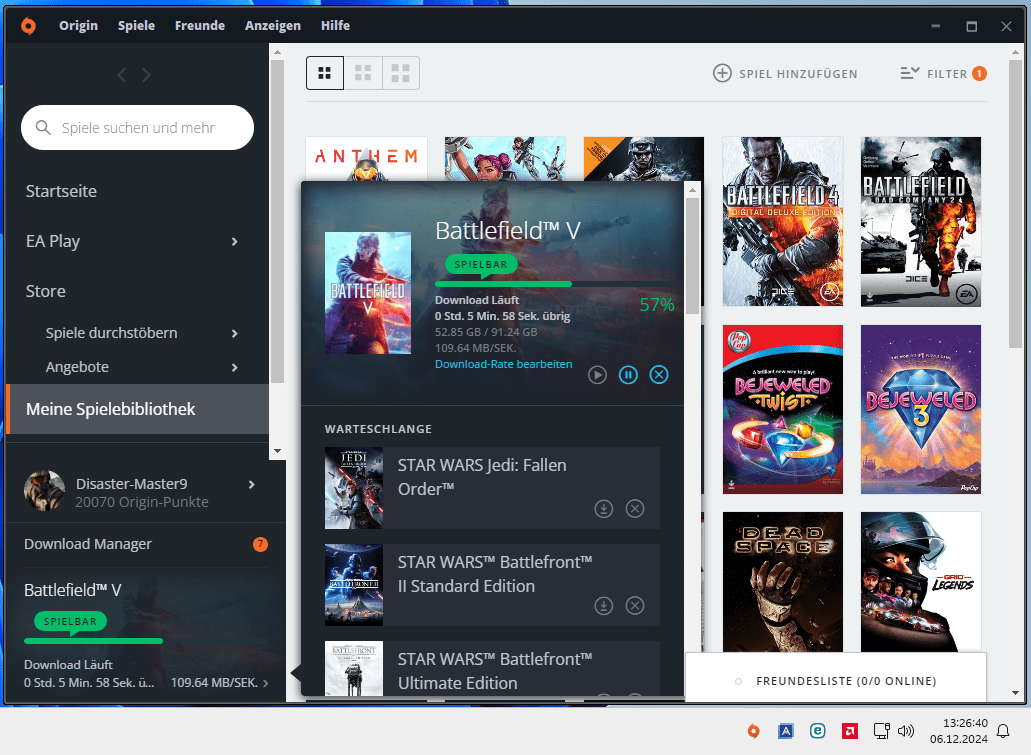Screen dimensions: 1031x755
Task: Open the volume control in system tray
Action: [906, 731]
